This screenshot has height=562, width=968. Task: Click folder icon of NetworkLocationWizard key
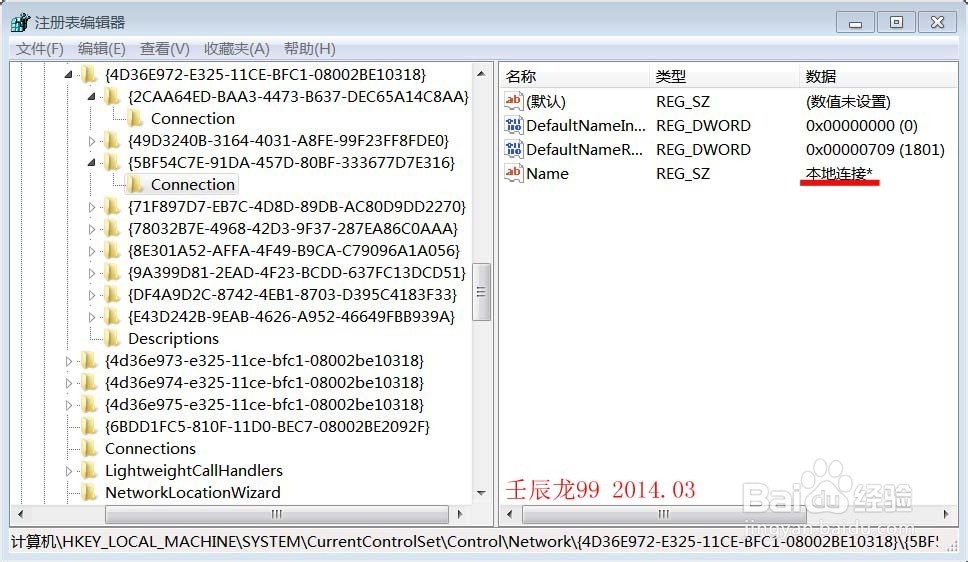click(x=90, y=493)
